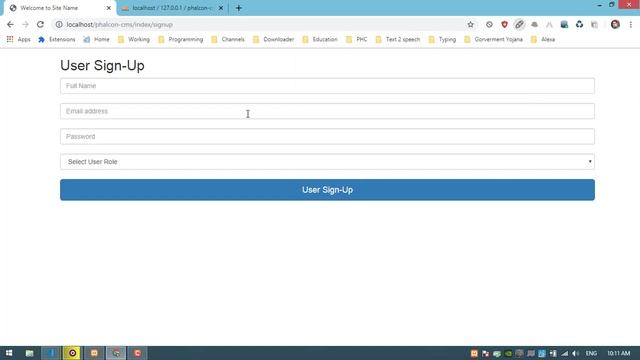The image size is (640, 360).
Task: Open the Education bookmarks folder
Action: tap(320, 39)
